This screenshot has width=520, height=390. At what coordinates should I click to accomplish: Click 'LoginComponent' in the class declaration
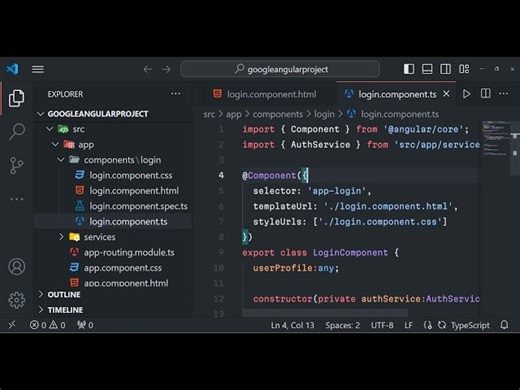click(350, 252)
